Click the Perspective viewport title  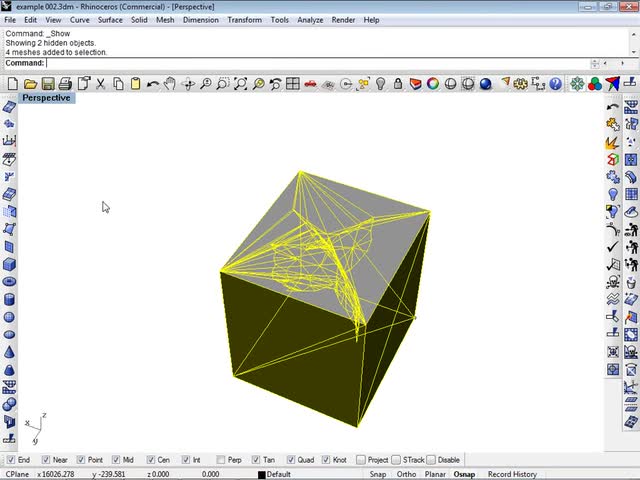46,98
